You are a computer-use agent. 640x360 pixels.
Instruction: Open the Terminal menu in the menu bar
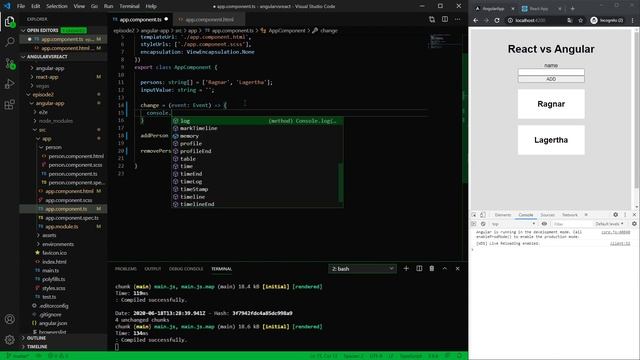click(129, 6)
